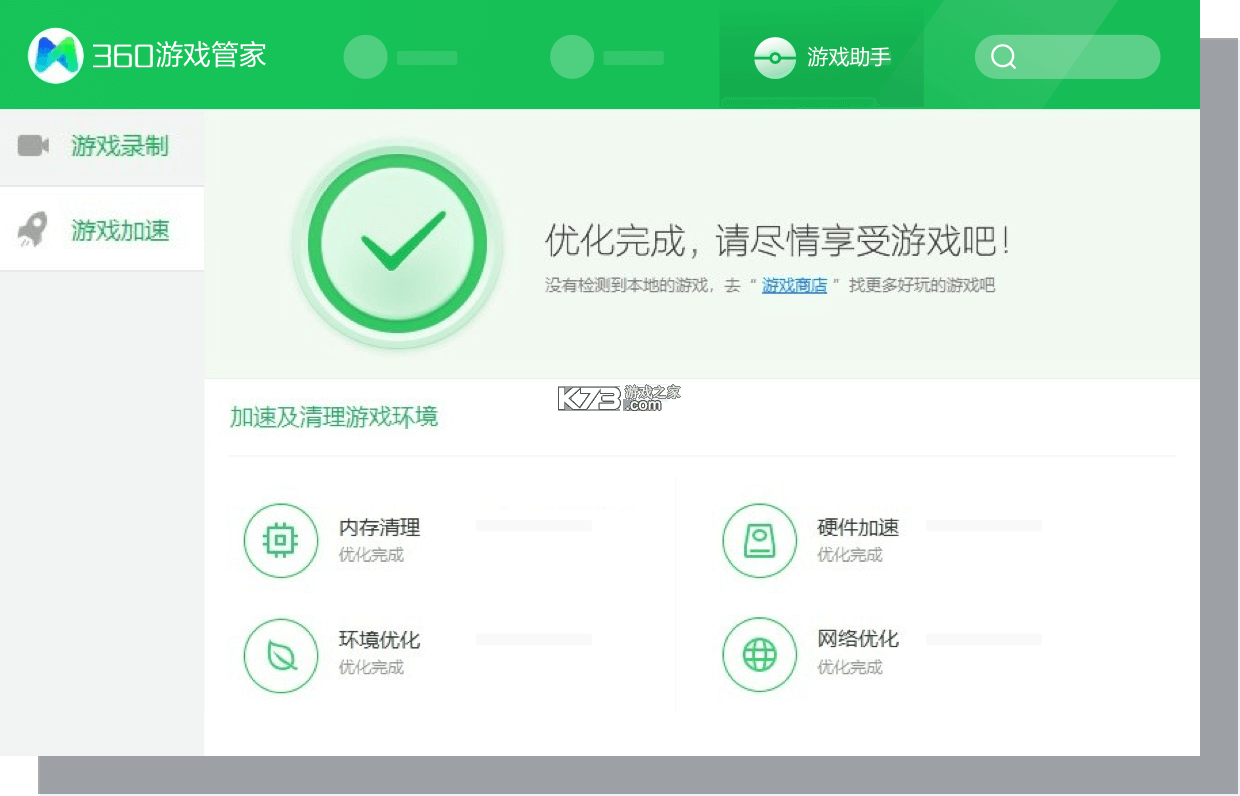Click the video camera icon
The image size is (1240, 796).
coord(34,146)
